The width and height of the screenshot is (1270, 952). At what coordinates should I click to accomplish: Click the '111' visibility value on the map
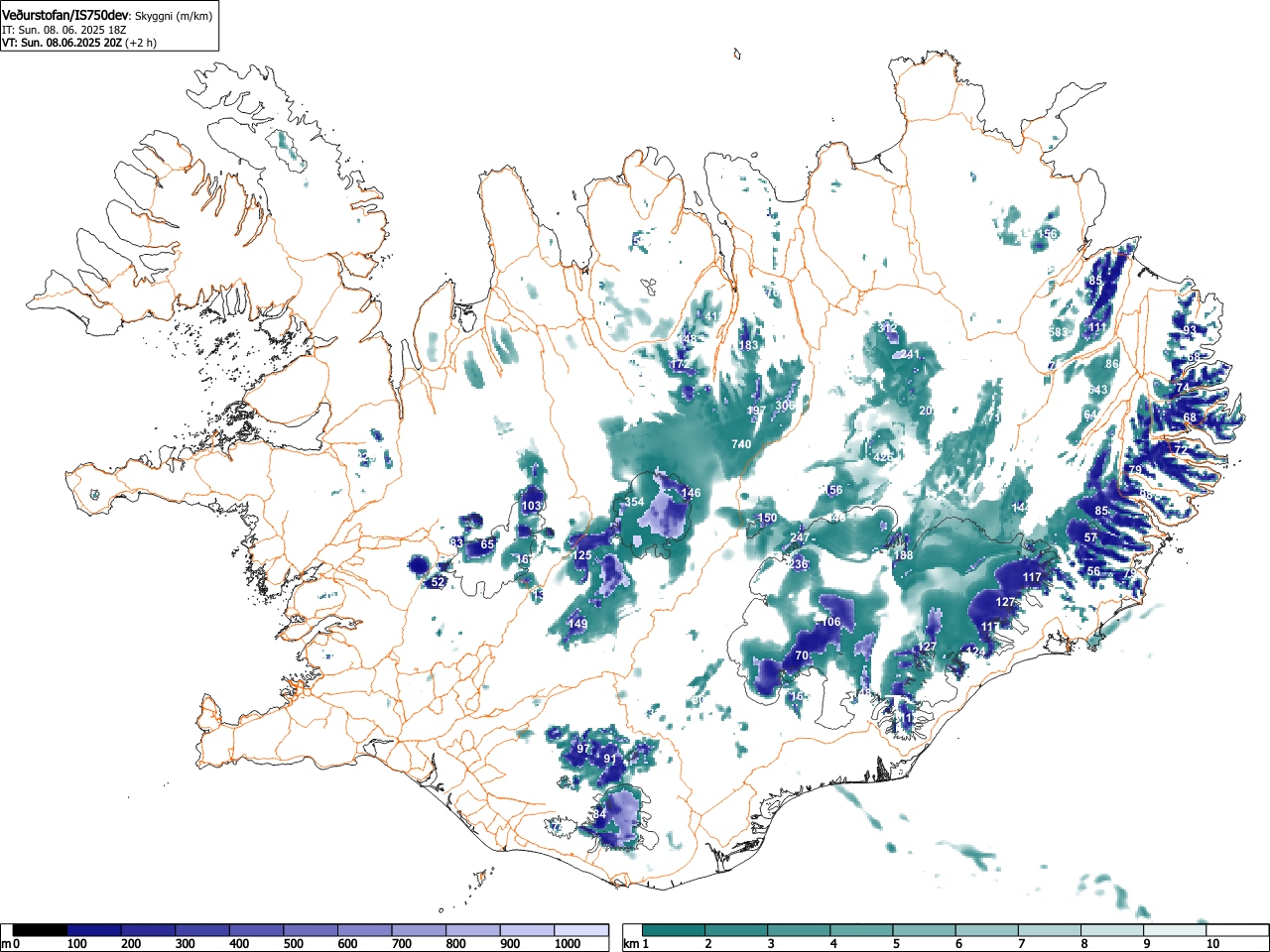click(1097, 327)
